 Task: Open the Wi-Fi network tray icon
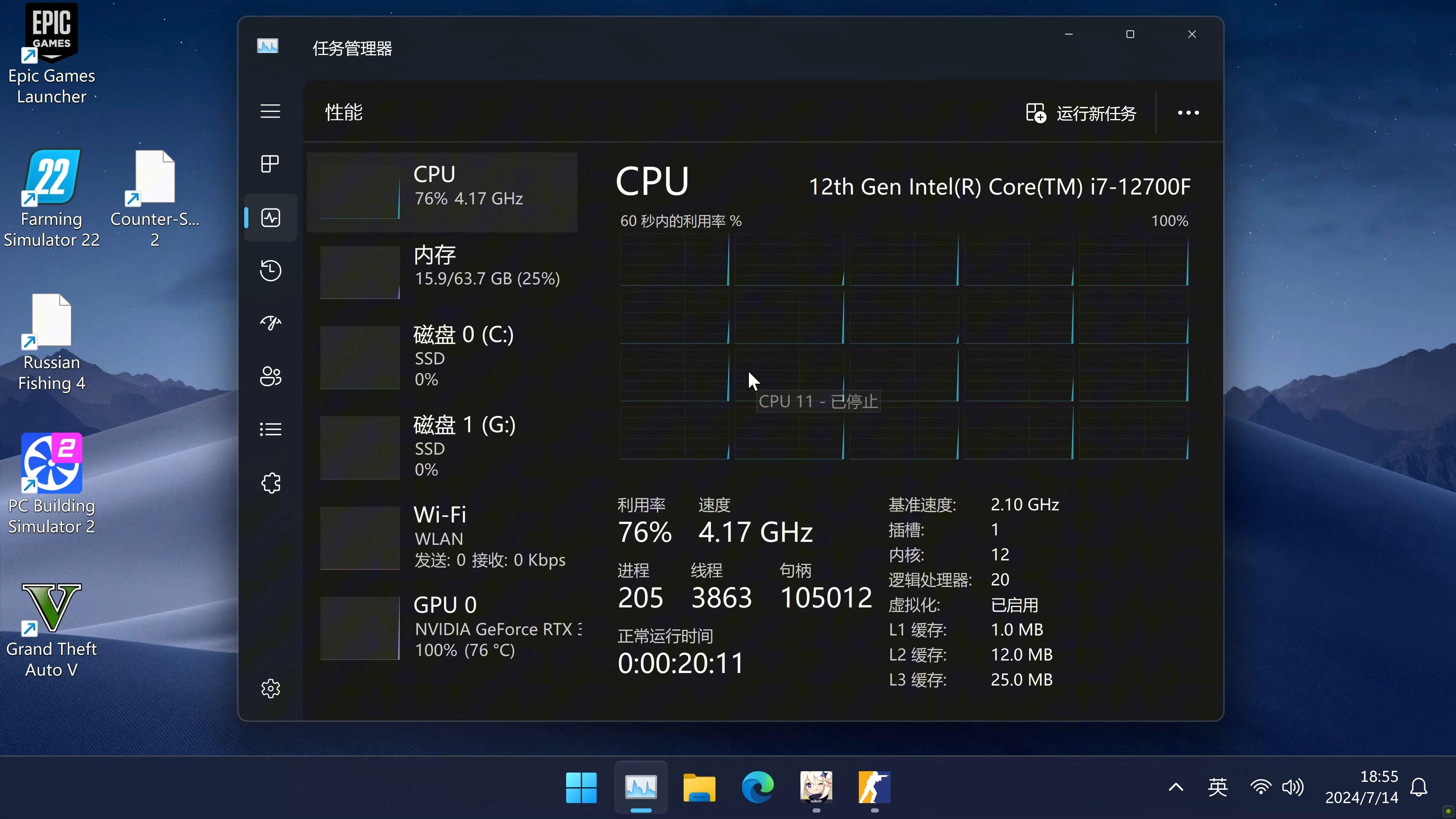pos(1260,788)
